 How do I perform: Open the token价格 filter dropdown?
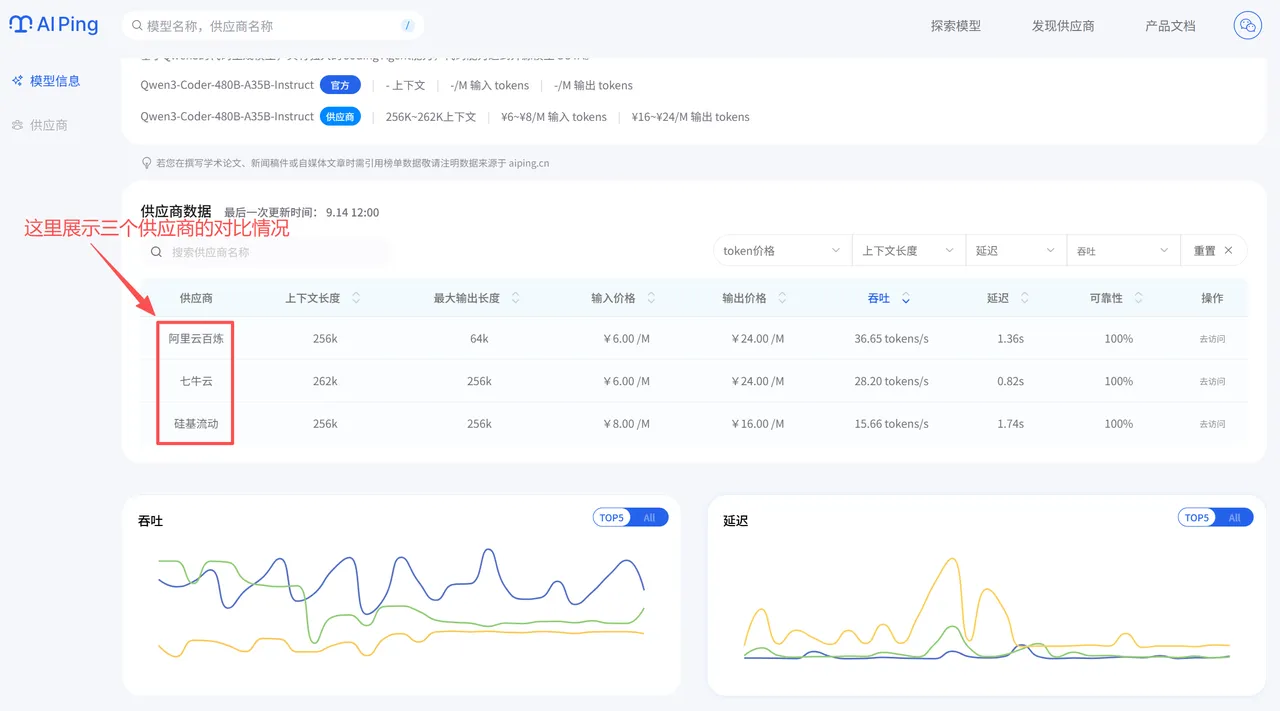tap(782, 251)
